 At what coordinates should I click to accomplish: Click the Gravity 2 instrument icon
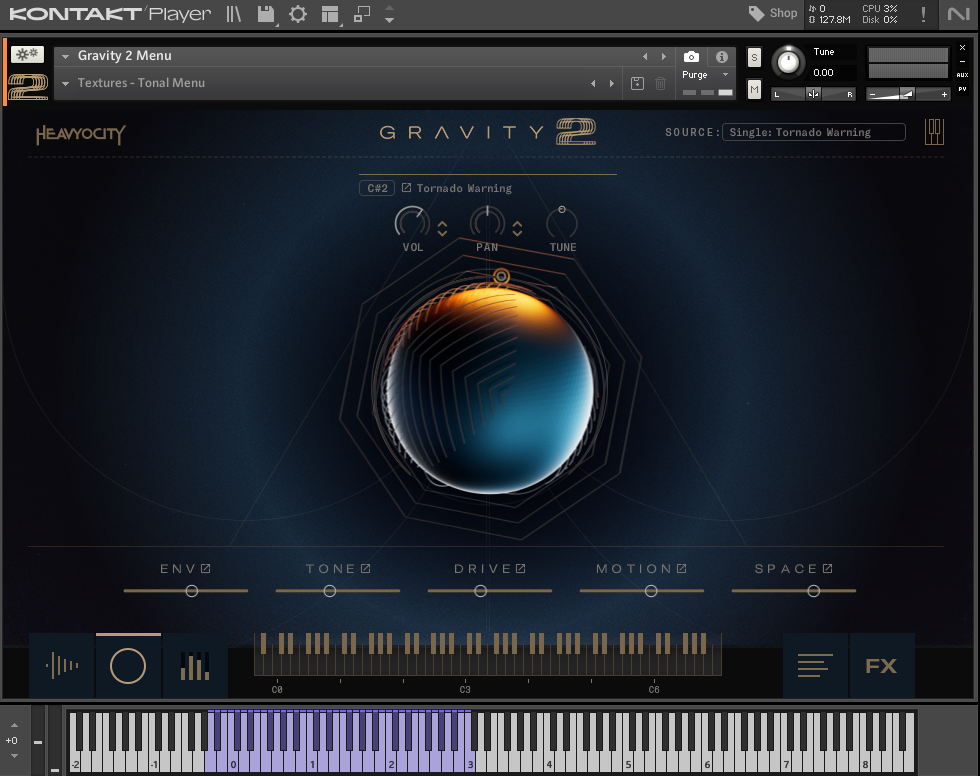pos(28,87)
